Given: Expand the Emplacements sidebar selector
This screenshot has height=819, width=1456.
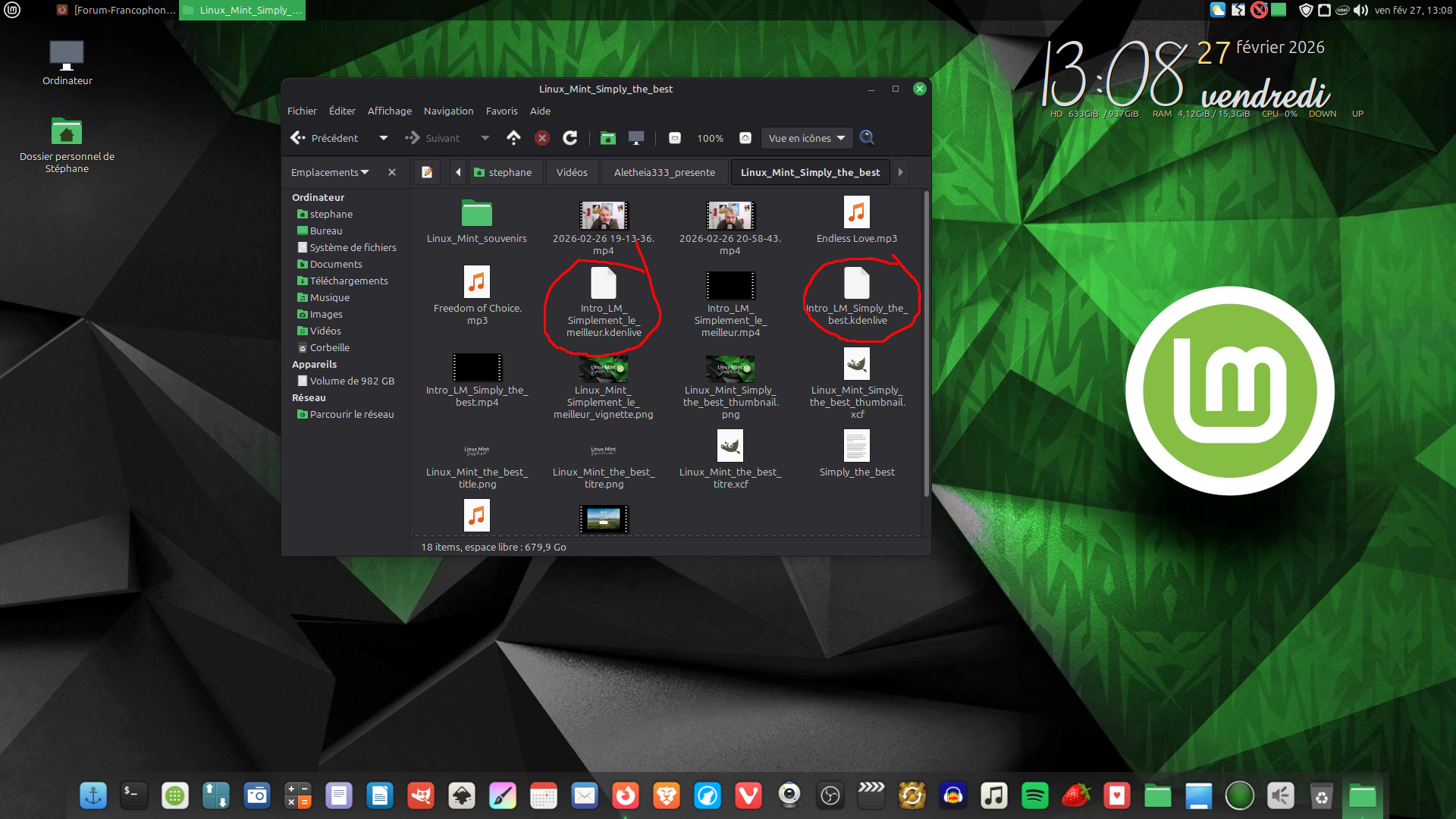Looking at the screenshot, I should [x=330, y=172].
